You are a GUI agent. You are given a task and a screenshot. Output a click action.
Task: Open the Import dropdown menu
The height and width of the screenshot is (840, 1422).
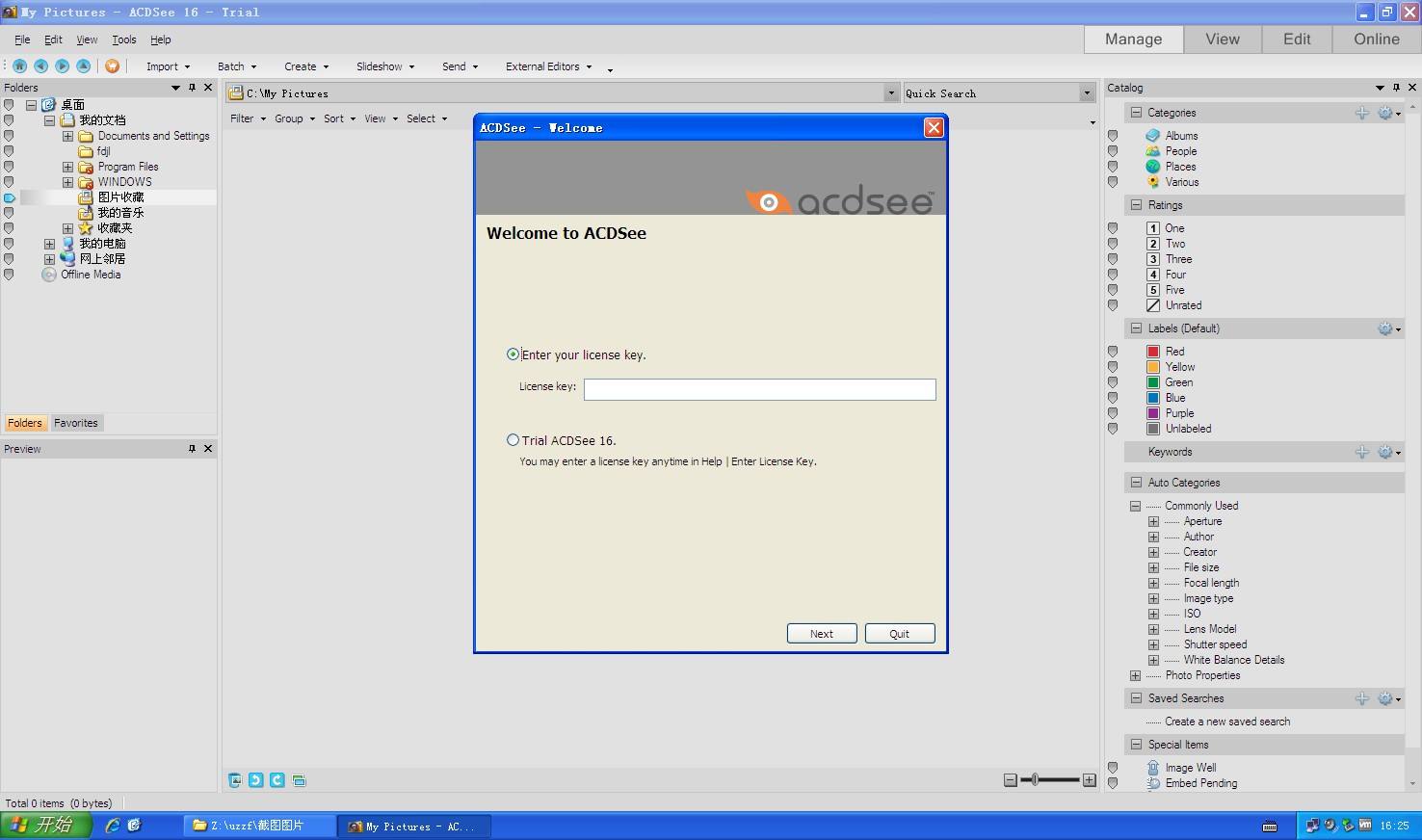point(168,66)
